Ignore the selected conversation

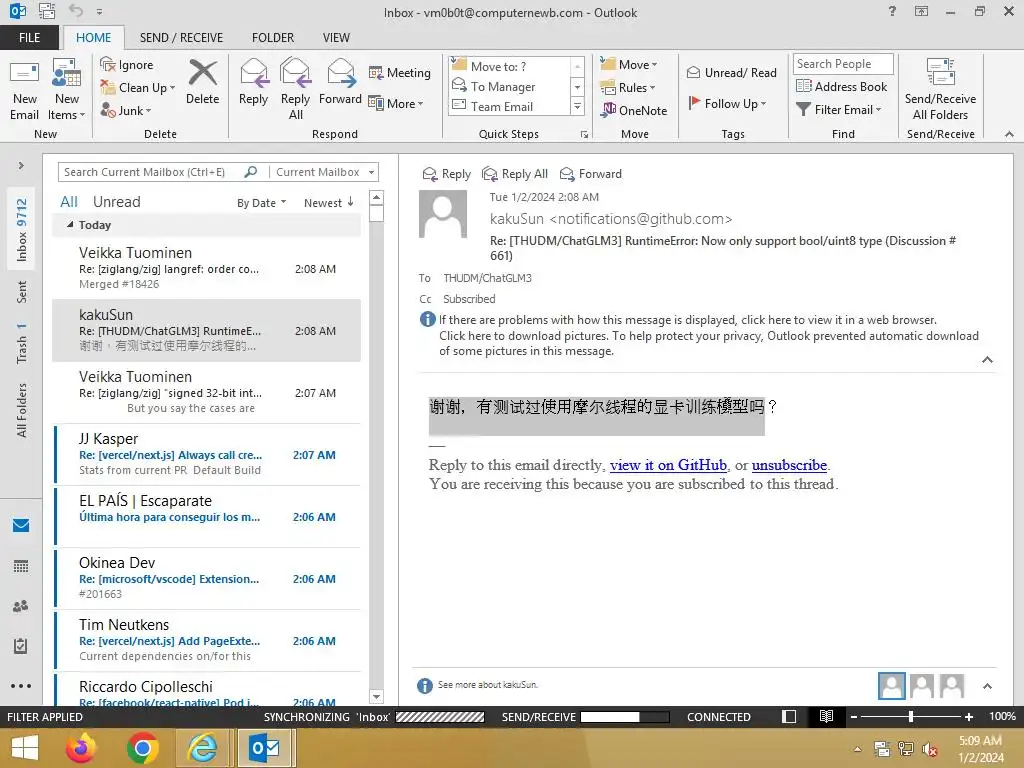(127, 65)
